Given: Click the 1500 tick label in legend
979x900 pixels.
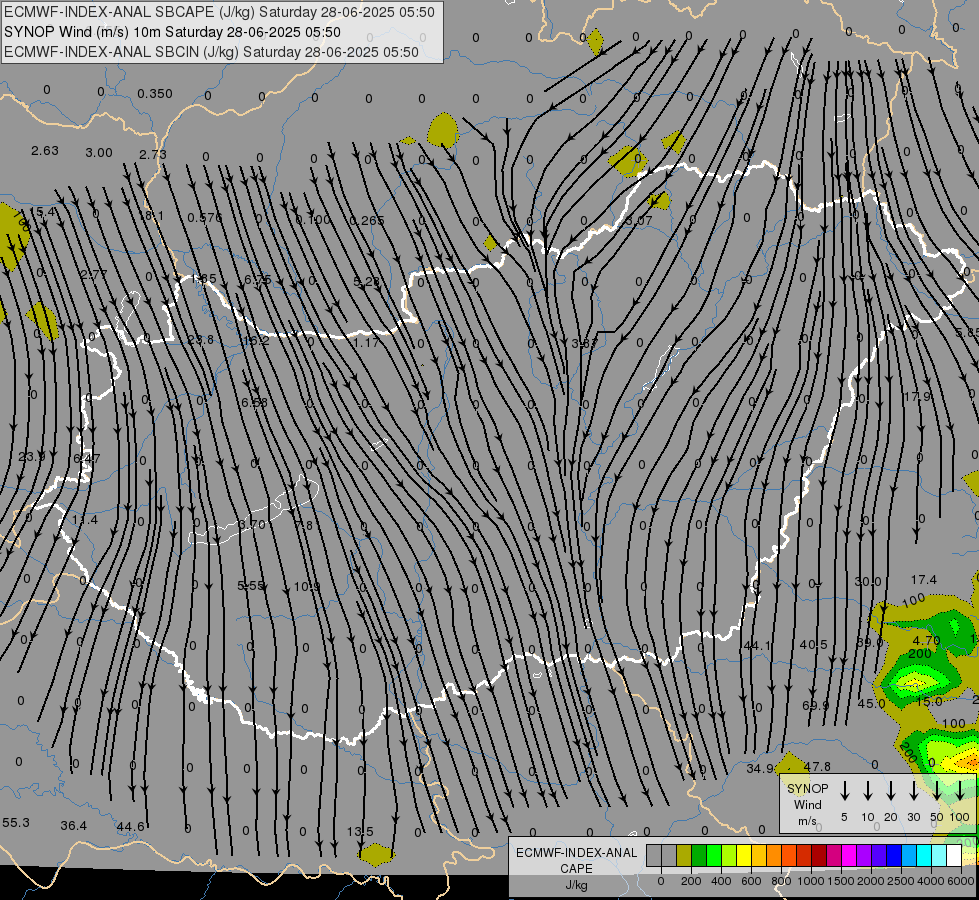Looking at the screenshot, I should point(841,881).
